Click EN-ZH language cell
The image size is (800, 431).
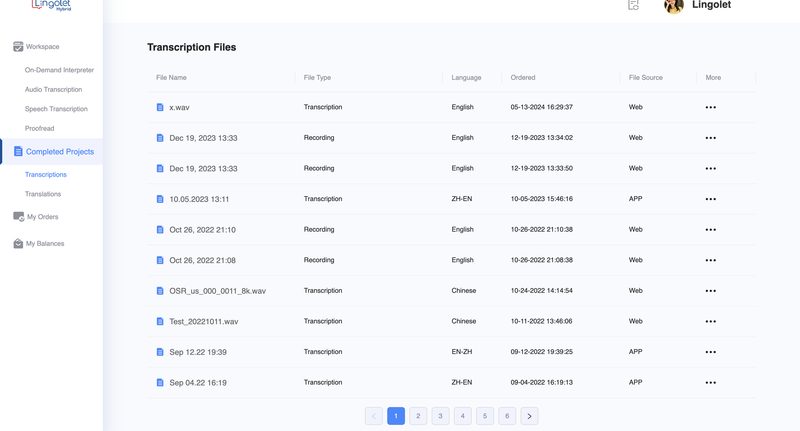[x=462, y=352]
